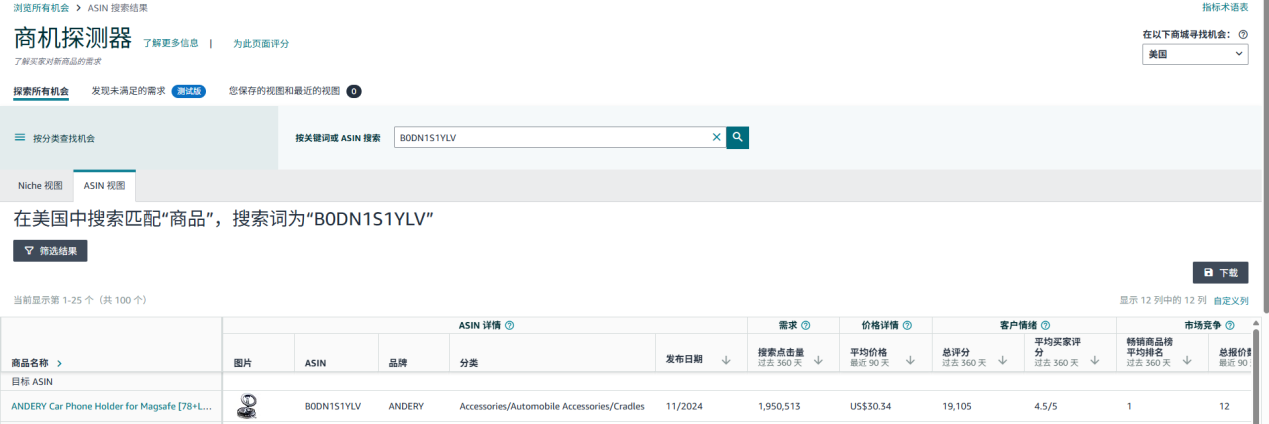This screenshot has width=1269, height=424.
Task: Click the 按分类查找机会 label
Action: click(64, 139)
